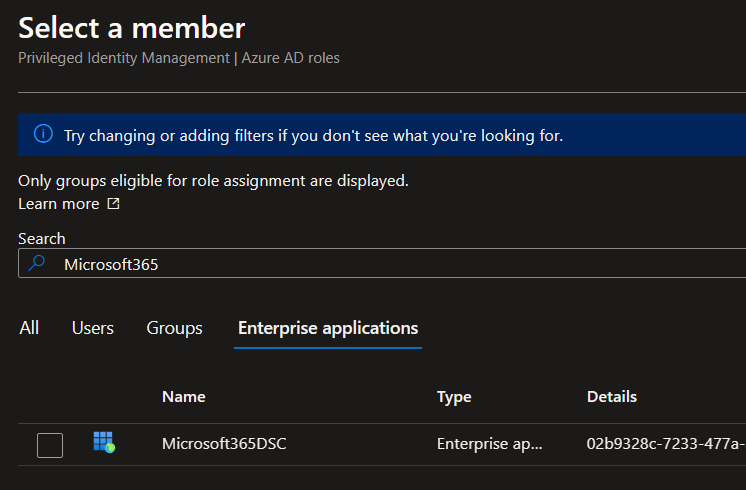746x490 pixels.
Task: Tick the checkbox for Microsoft365DSC
Action: (50, 445)
